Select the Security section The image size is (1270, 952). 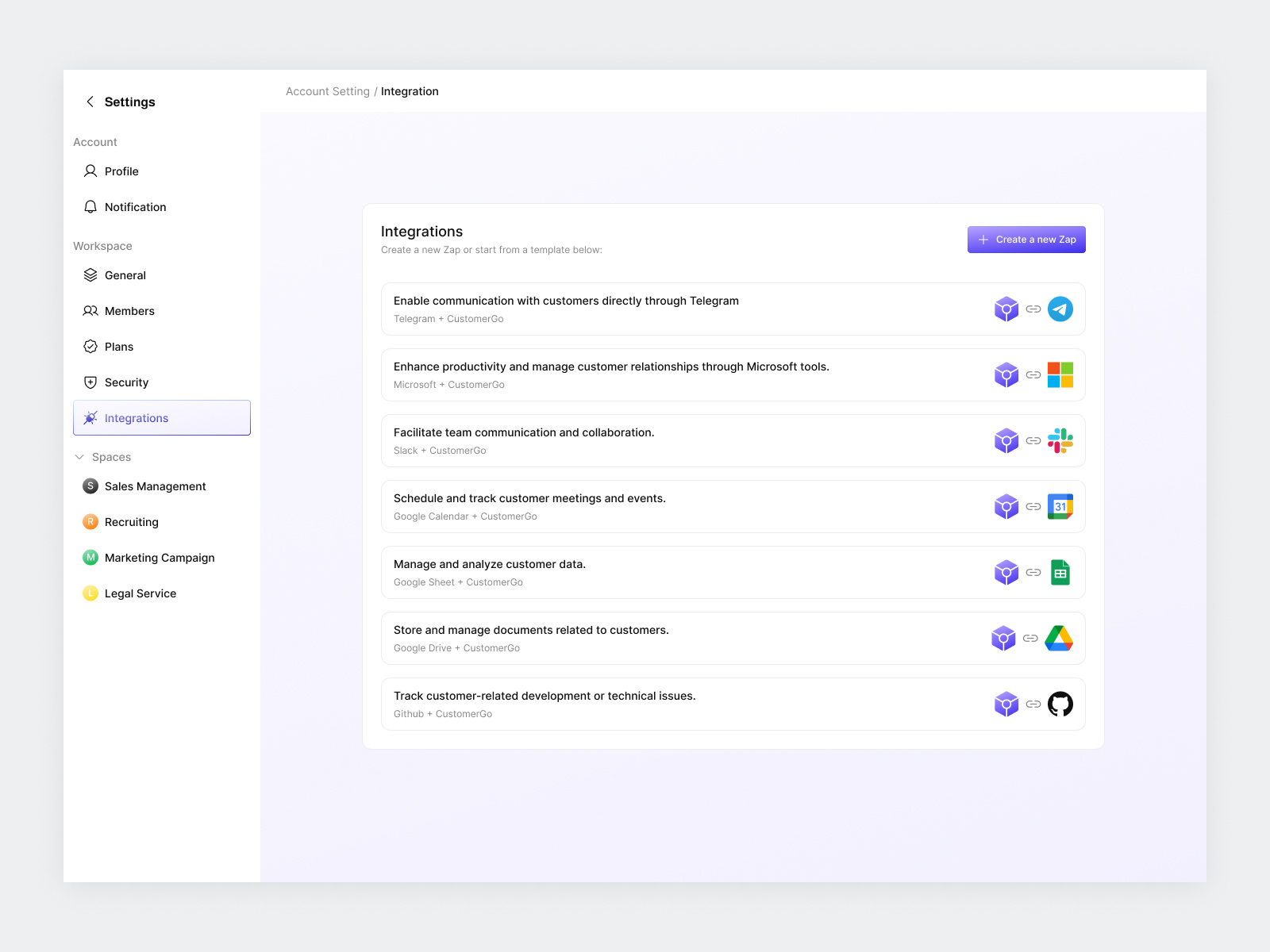pos(126,382)
